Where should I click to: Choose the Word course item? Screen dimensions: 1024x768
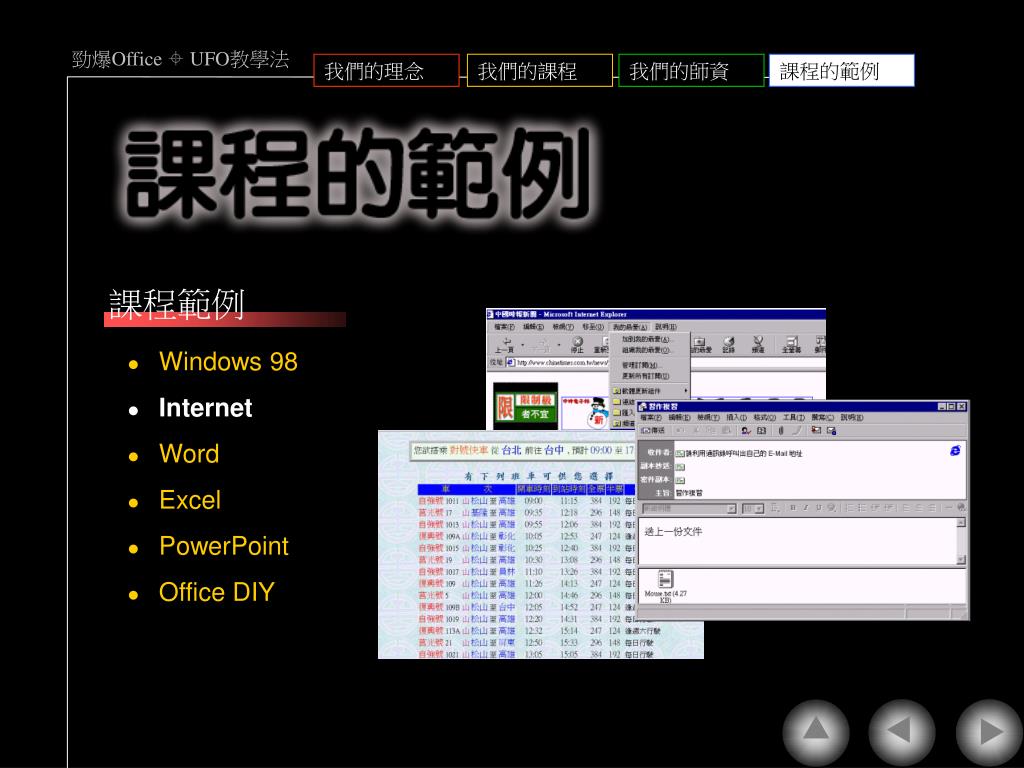pos(189,454)
